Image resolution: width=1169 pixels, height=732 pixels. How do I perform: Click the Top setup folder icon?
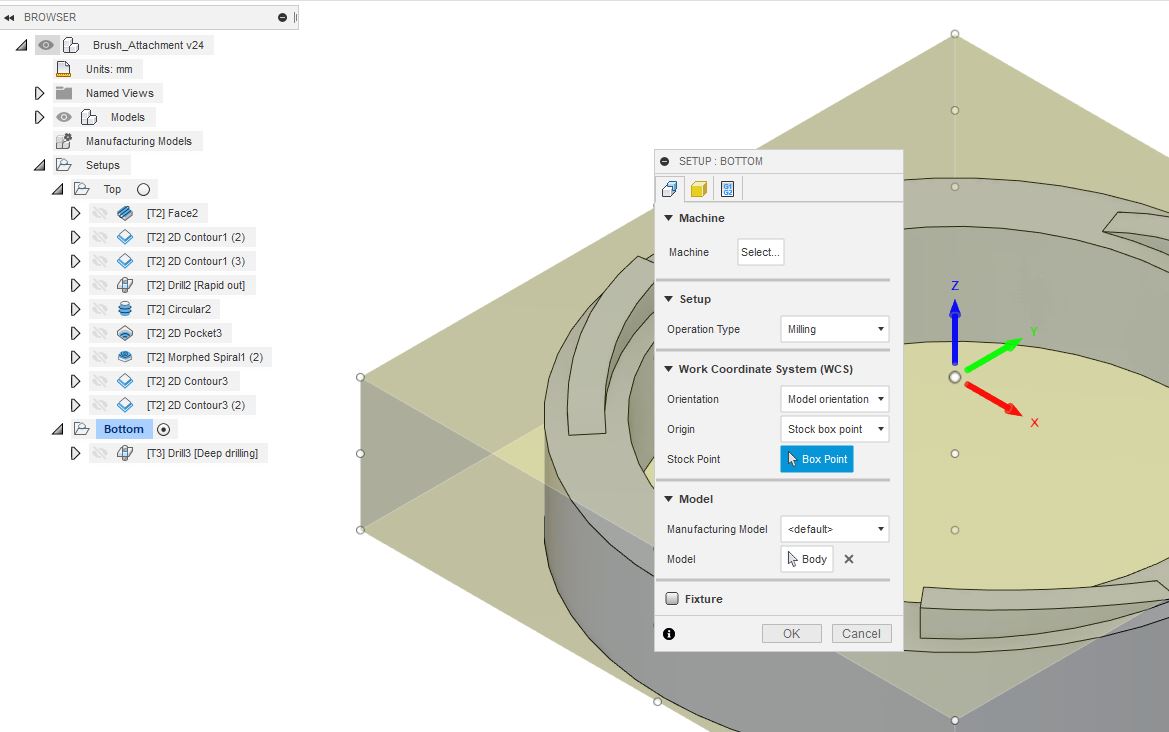(x=81, y=189)
